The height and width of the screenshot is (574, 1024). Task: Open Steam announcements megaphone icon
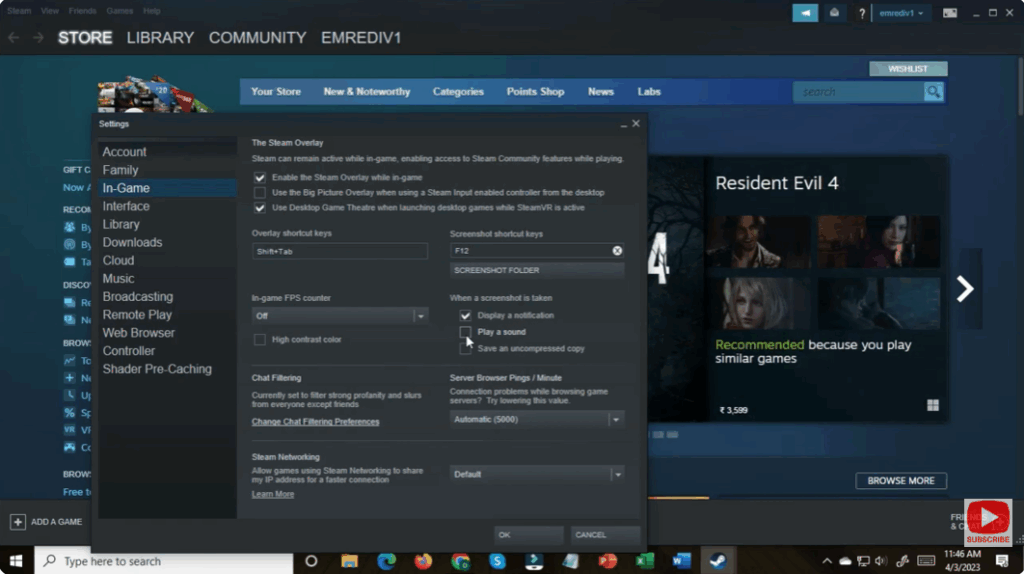coord(805,12)
